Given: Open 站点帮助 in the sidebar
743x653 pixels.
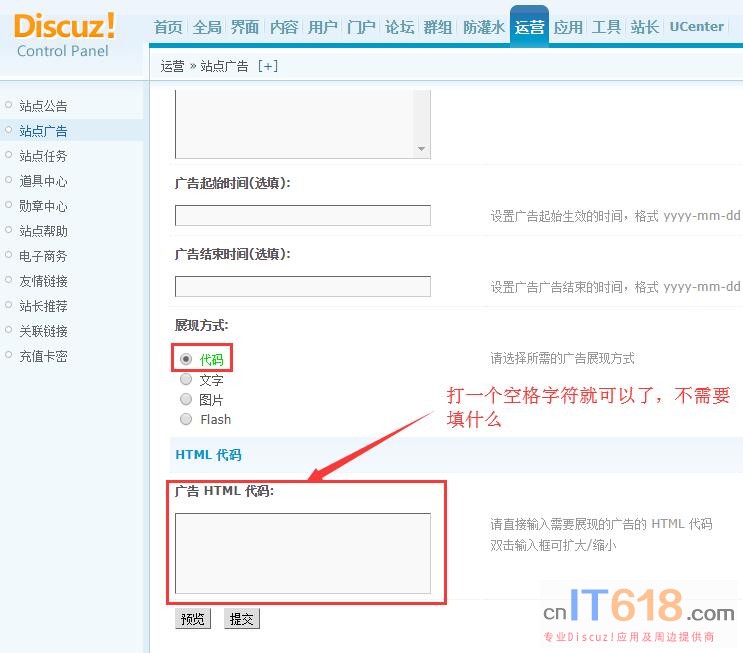Looking at the screenshot, I should pyautogui.click(x=43, y=231).
